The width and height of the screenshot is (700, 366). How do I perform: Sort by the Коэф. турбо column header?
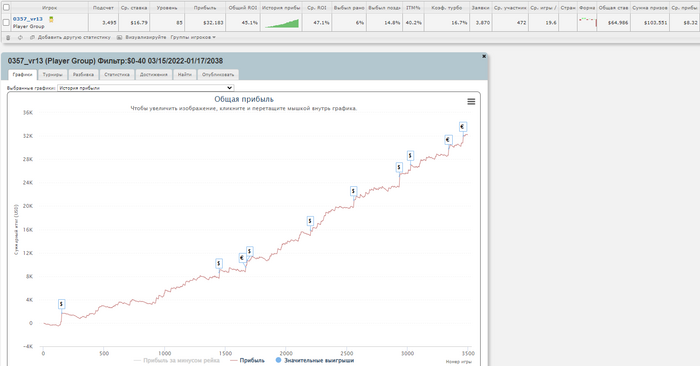[446, 8]
